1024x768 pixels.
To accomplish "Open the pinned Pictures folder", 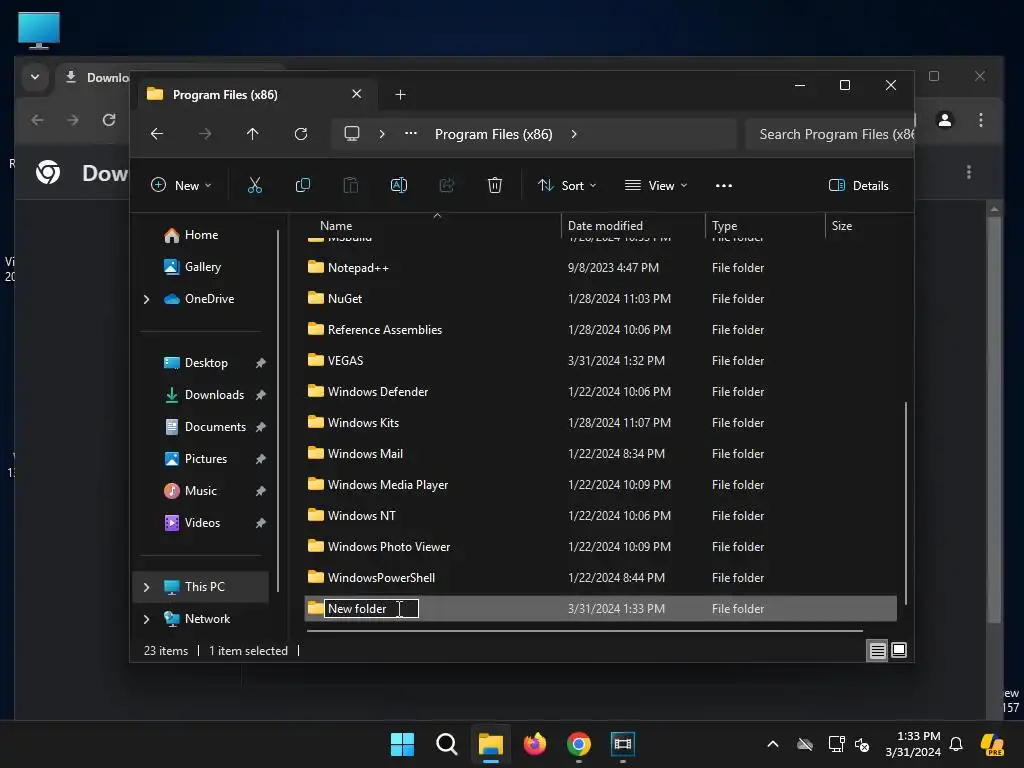I will [x=195, y=459].
